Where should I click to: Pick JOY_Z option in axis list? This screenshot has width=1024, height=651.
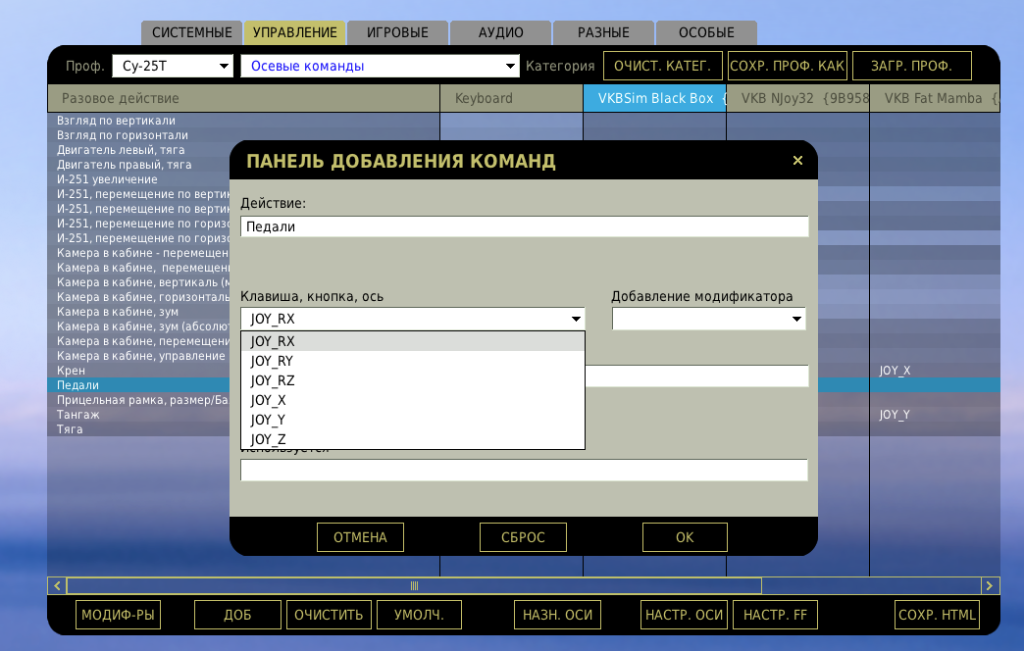pos(268,439)
